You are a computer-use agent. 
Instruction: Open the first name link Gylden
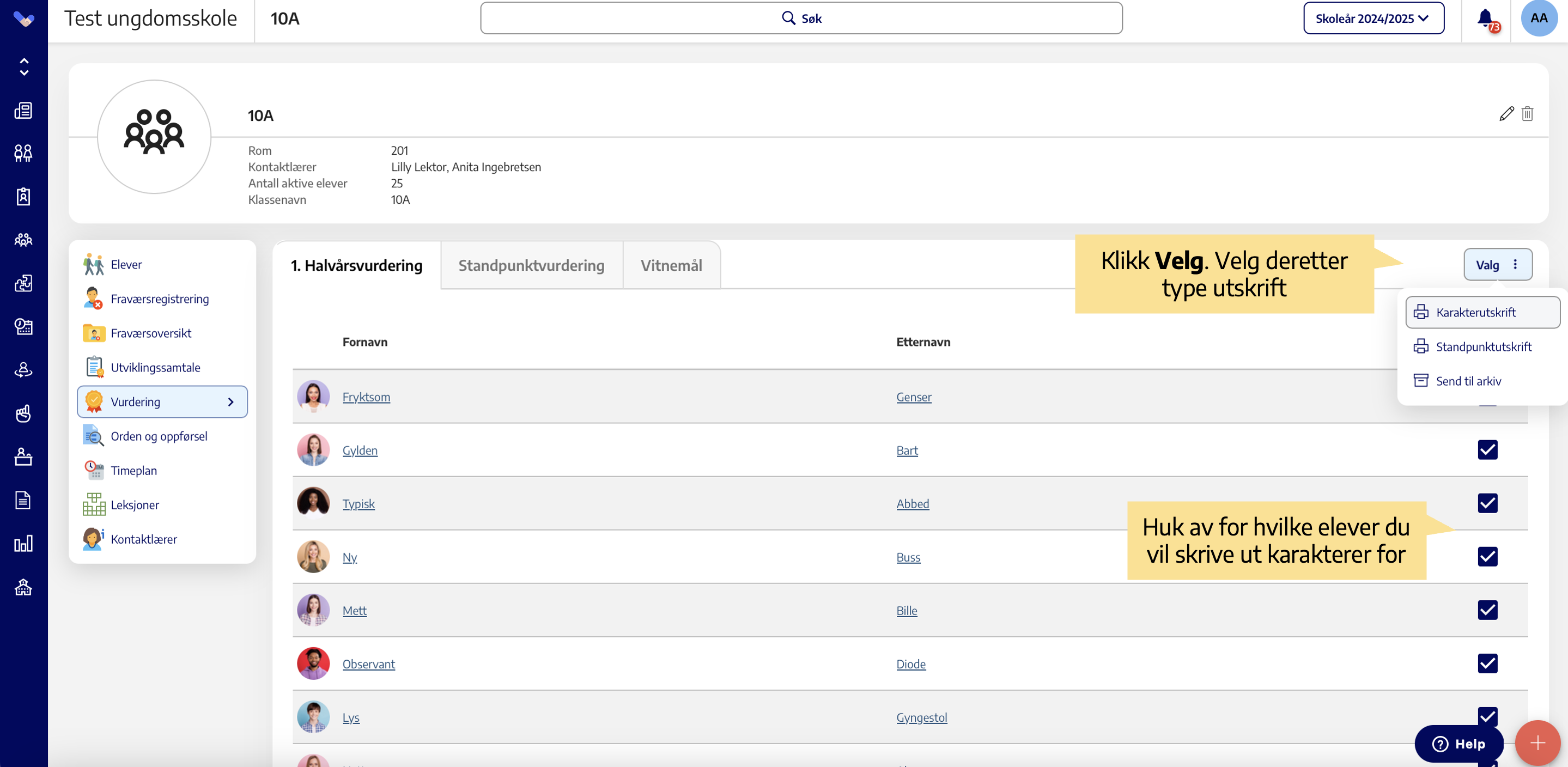pyautogui.click(x=360, y=451)
